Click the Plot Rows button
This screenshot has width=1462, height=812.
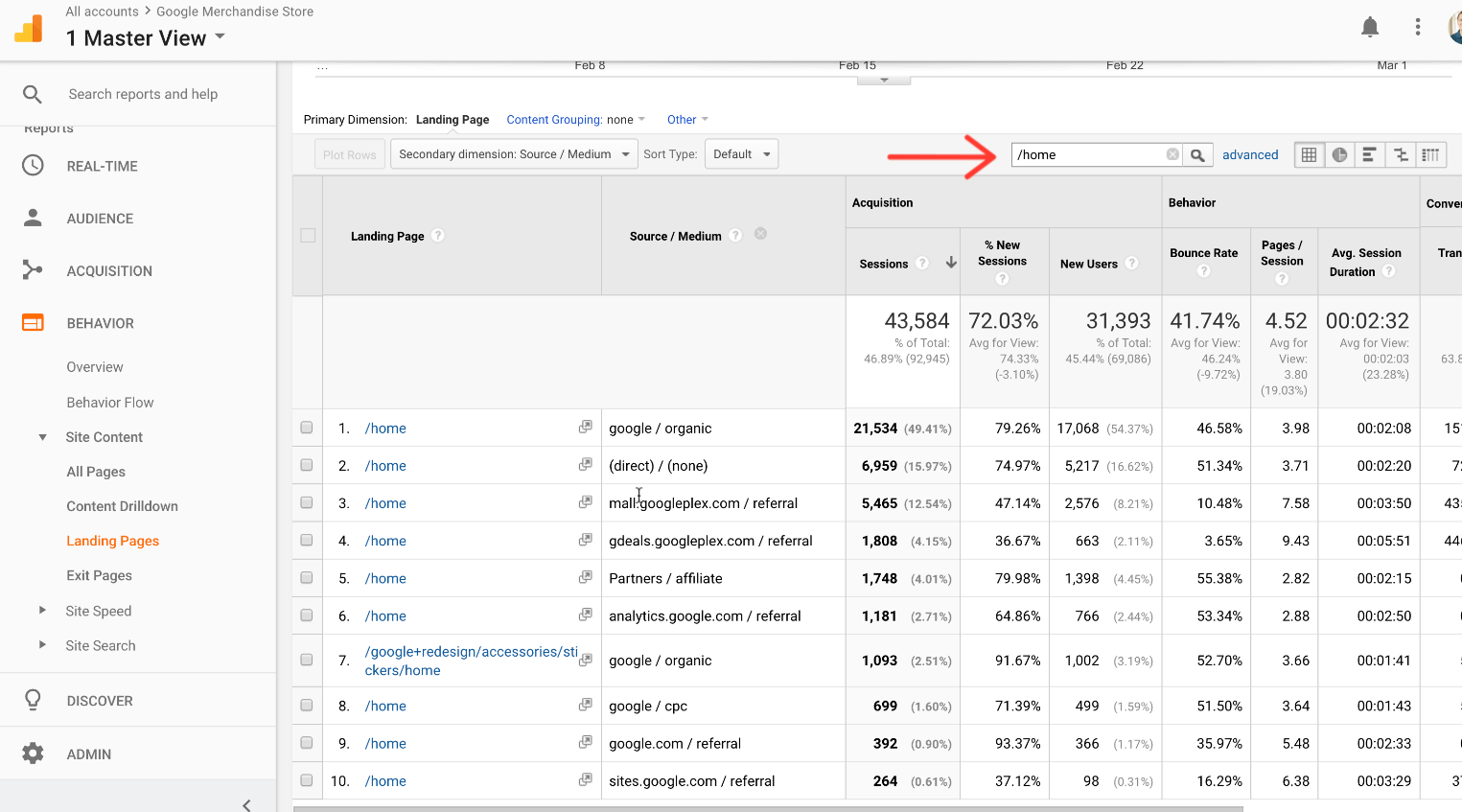tap(349, 154)
